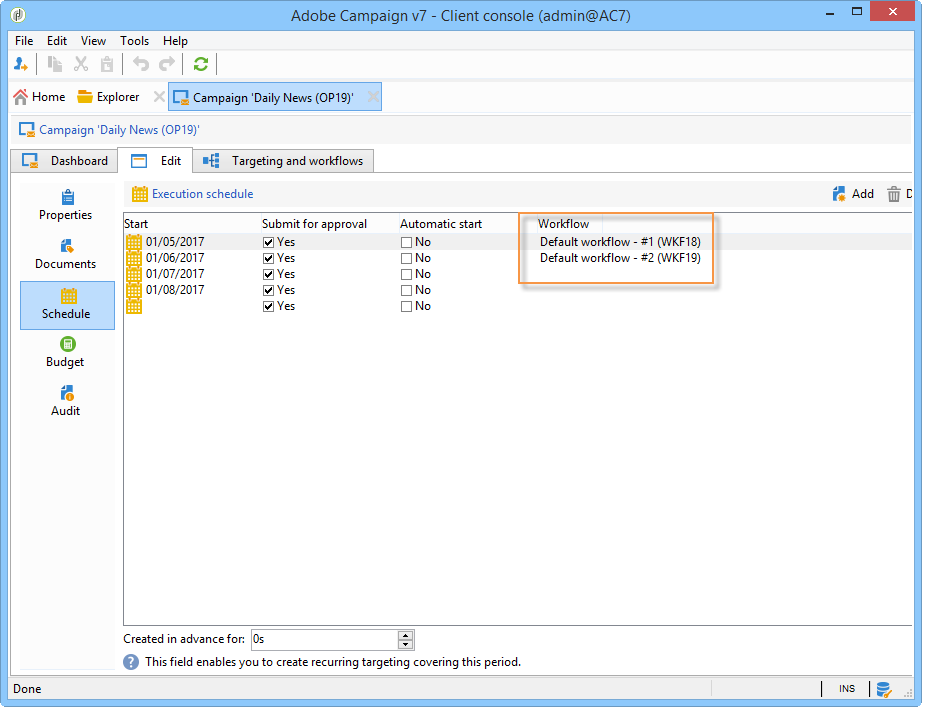Click the calendar icon on the blank schedule row

tap(134, 306)
